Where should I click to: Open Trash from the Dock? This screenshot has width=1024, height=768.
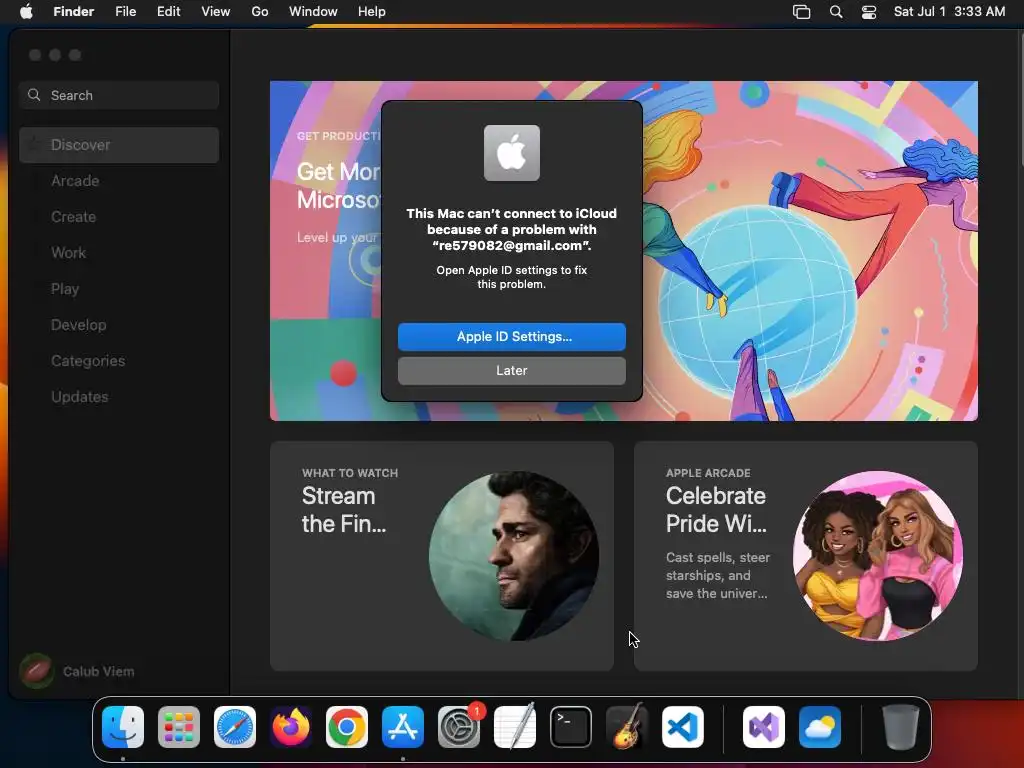pyautogui.click(x=901, y=727)
